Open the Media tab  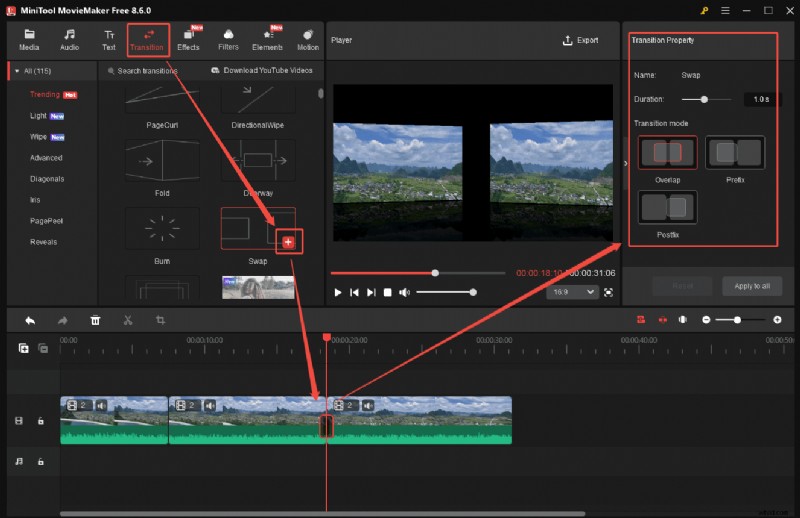[29, 40]
